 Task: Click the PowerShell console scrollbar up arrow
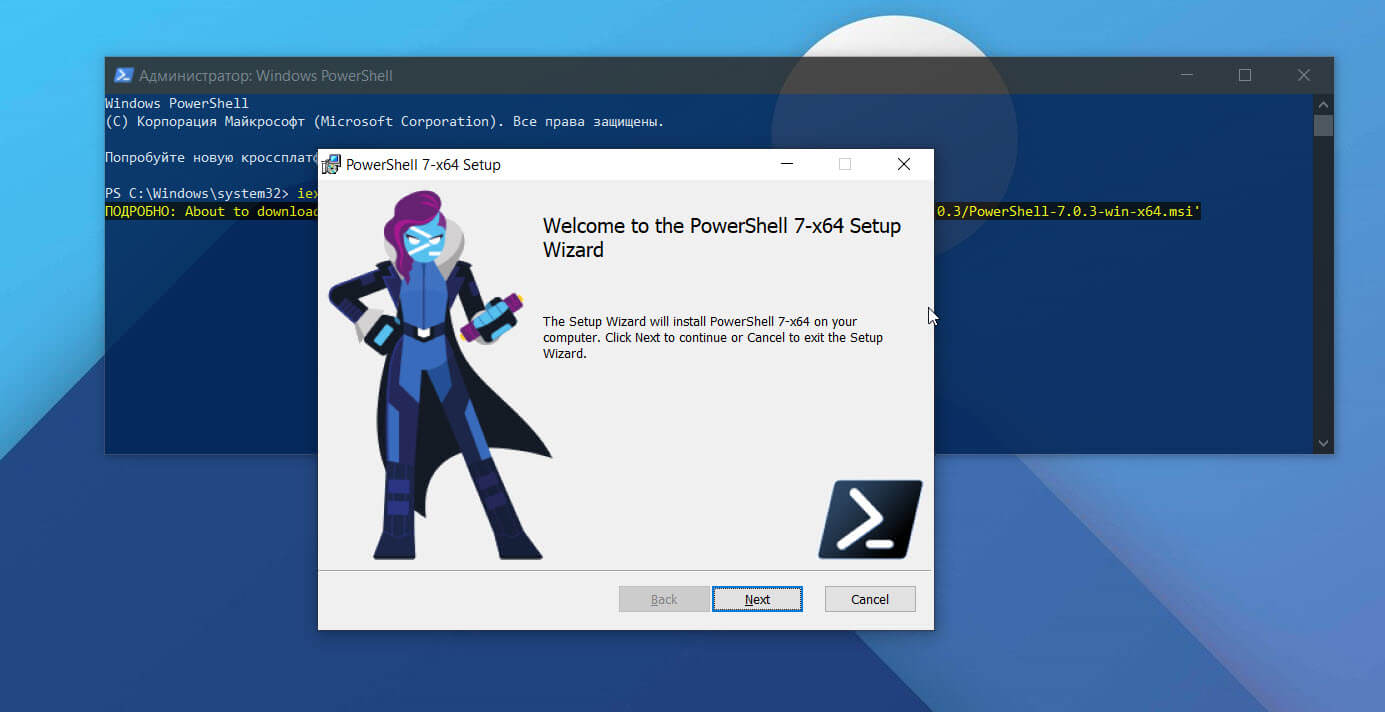pos(1323,104)
